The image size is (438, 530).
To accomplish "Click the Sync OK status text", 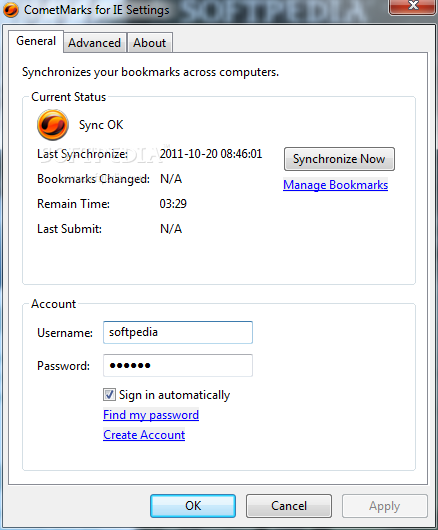I will click(x=101, y=125).
